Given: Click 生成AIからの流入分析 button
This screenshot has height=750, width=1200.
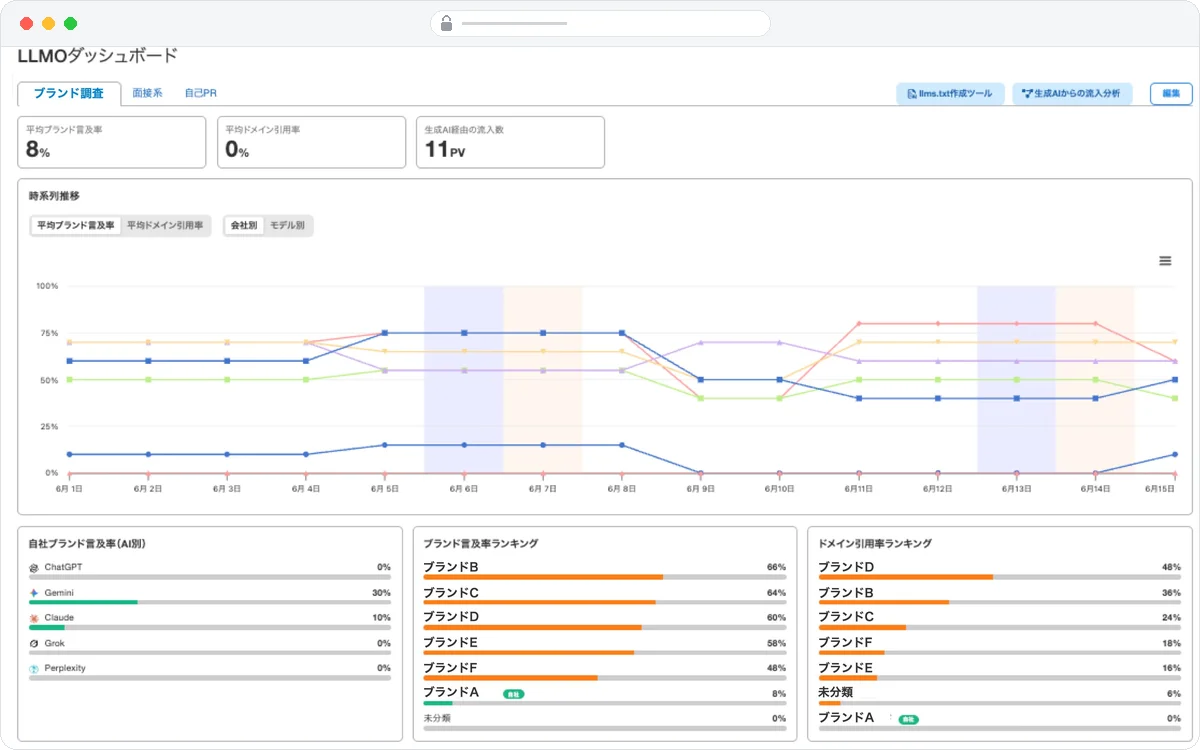Looking at the screenshot, I should coord(1072,93).
